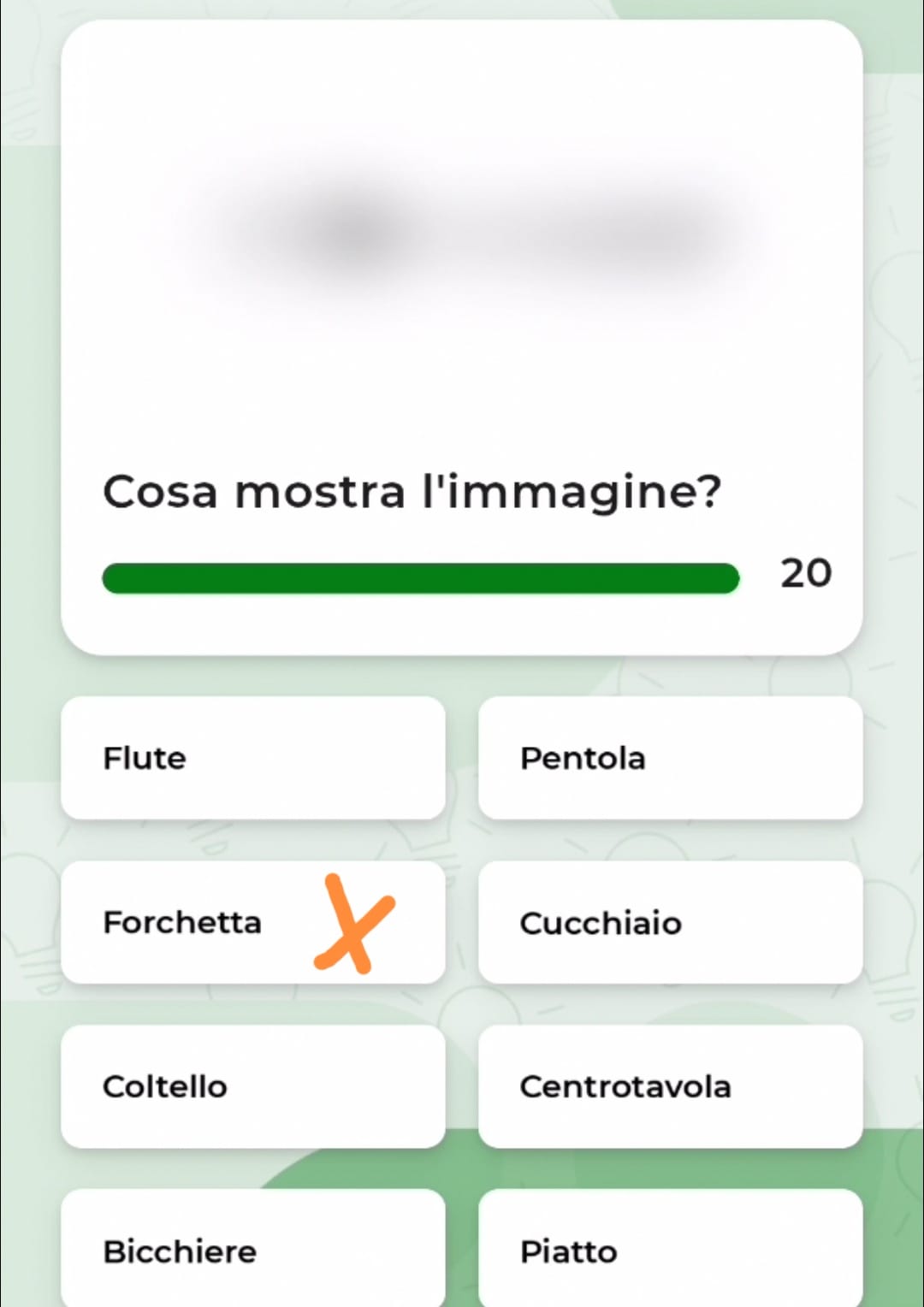Choose Pentola as the answer
This screenshot has width=924, height=1307.
pyautogui.click(x=670, y=758)
